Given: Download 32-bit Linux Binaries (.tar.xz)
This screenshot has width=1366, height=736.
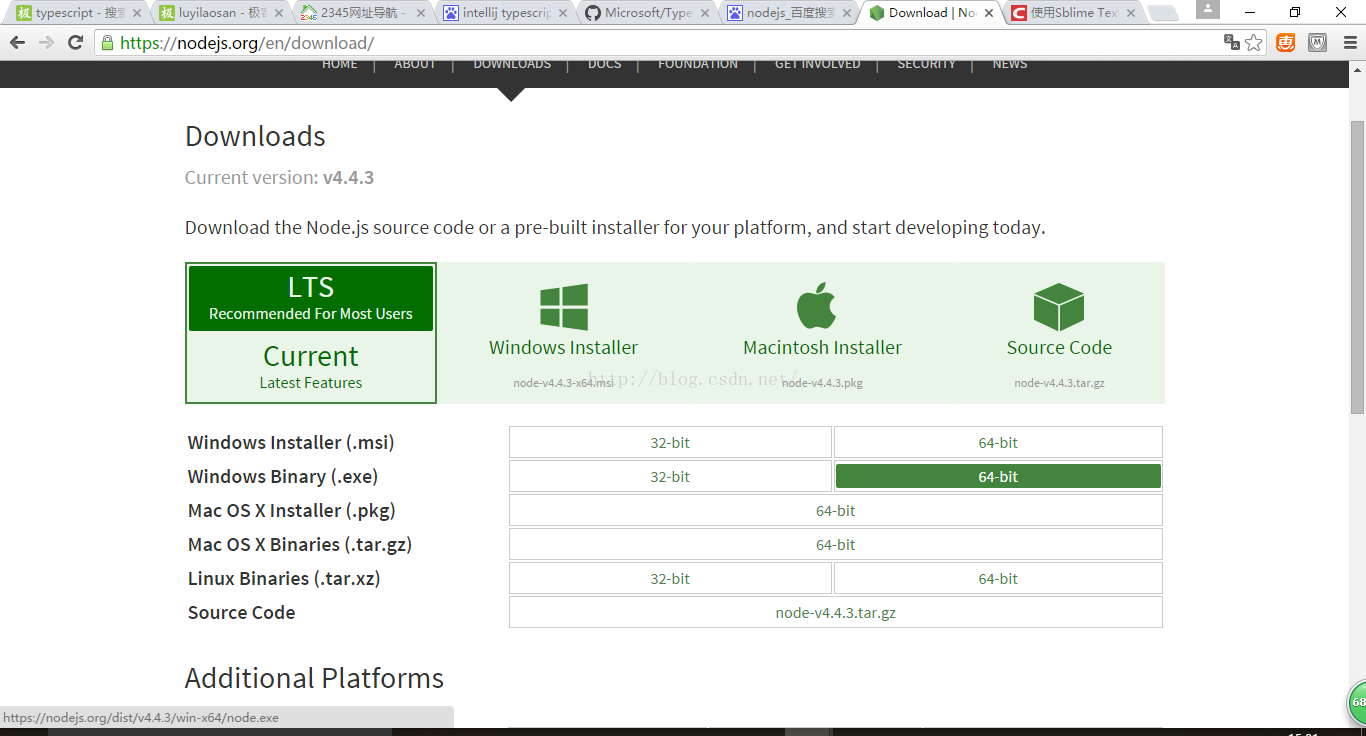Looking at the screenshot, I should click(670, 578).
